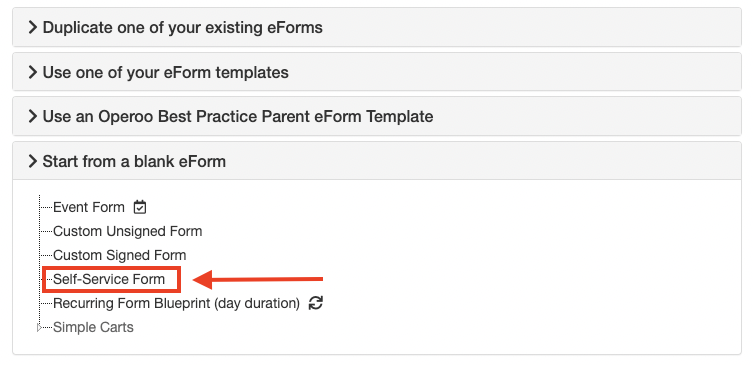Click the chevron beside Operoo Best Practice Parent eForm Template
Screen dimensions: 753x365
(32, 116)
